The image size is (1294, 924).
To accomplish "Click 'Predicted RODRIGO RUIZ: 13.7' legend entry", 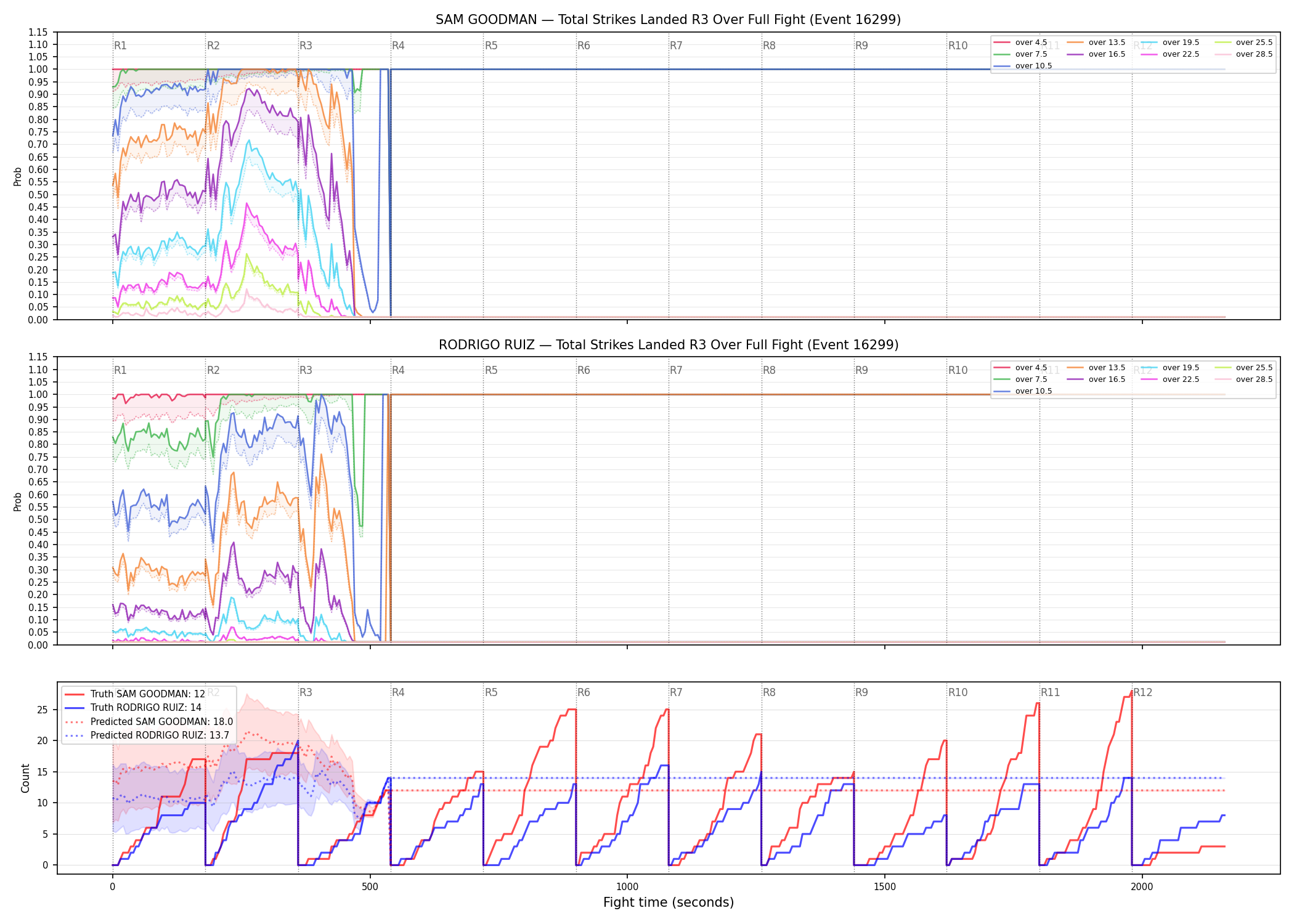I will 147,736.
